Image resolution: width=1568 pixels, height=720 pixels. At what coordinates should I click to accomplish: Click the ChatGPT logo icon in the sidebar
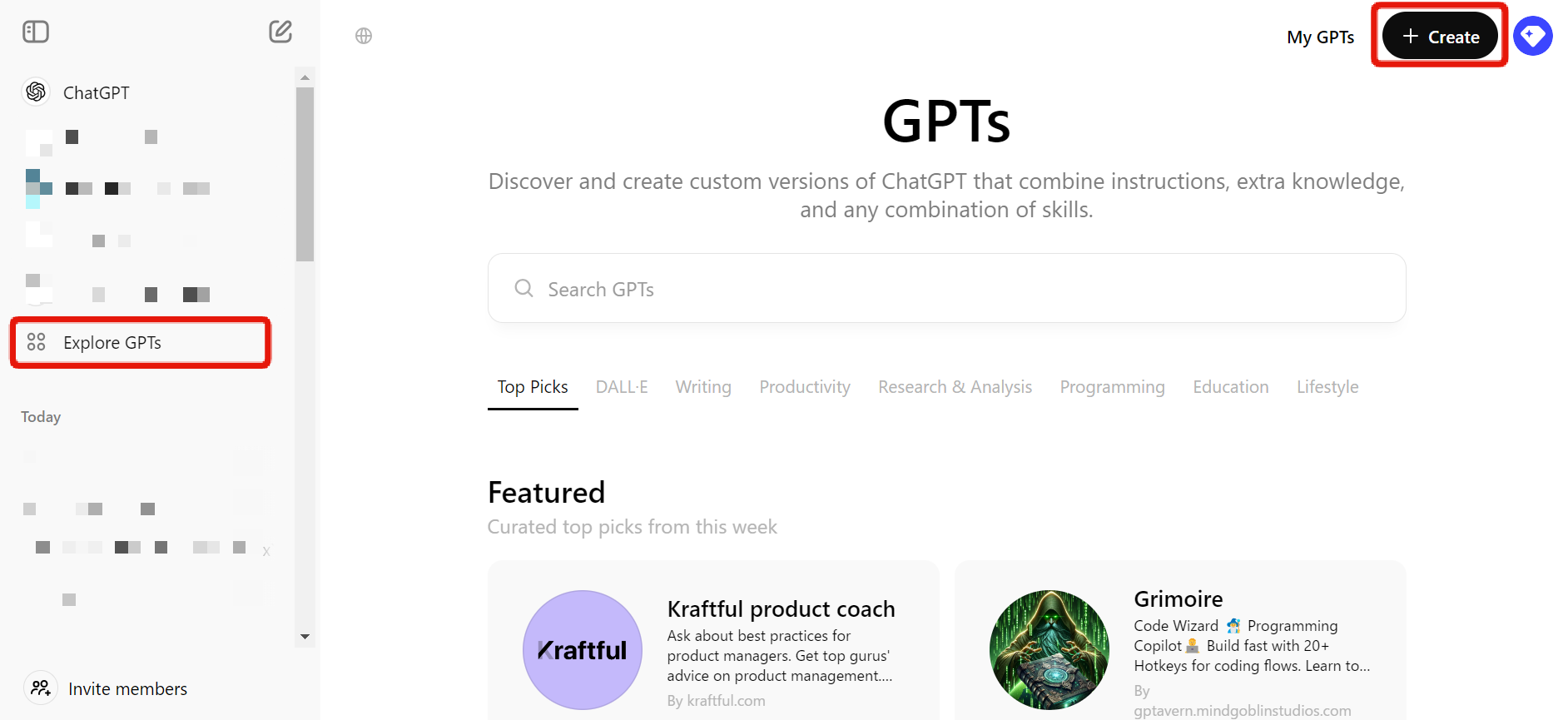(36, 92)
